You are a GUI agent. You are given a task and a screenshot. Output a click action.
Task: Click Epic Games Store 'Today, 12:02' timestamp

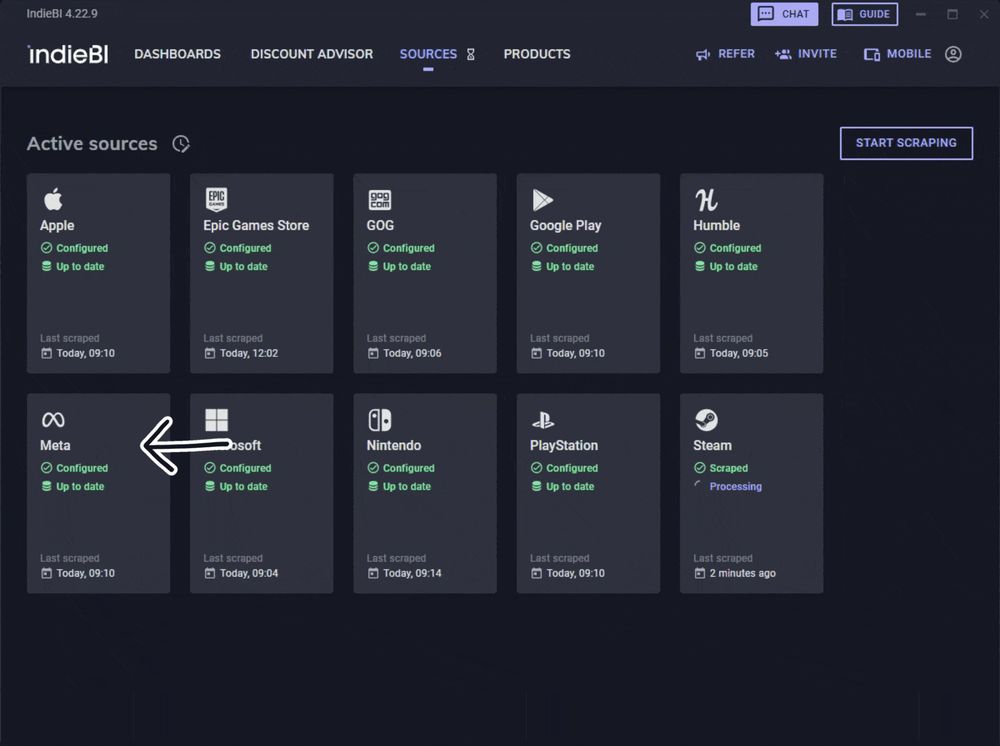pos(249,353)
